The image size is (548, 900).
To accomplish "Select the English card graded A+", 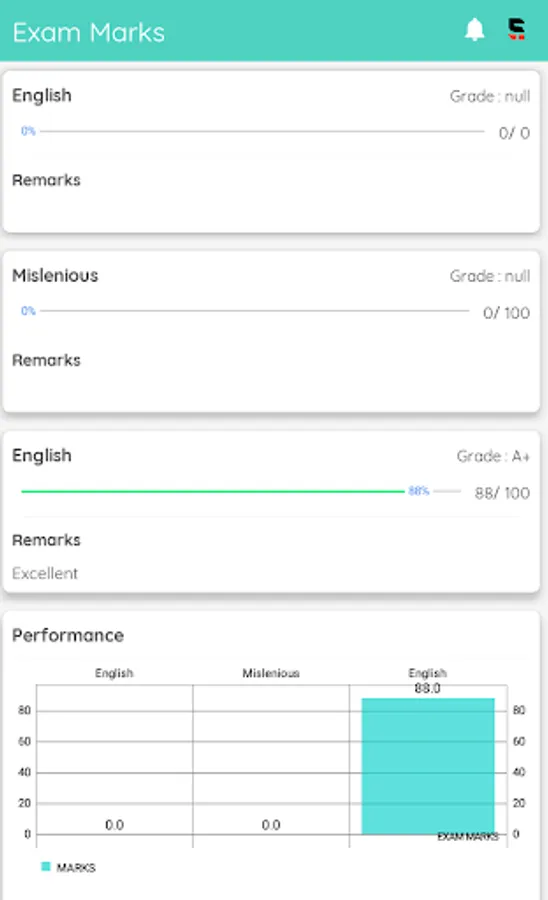I will [x=271, y=511].
